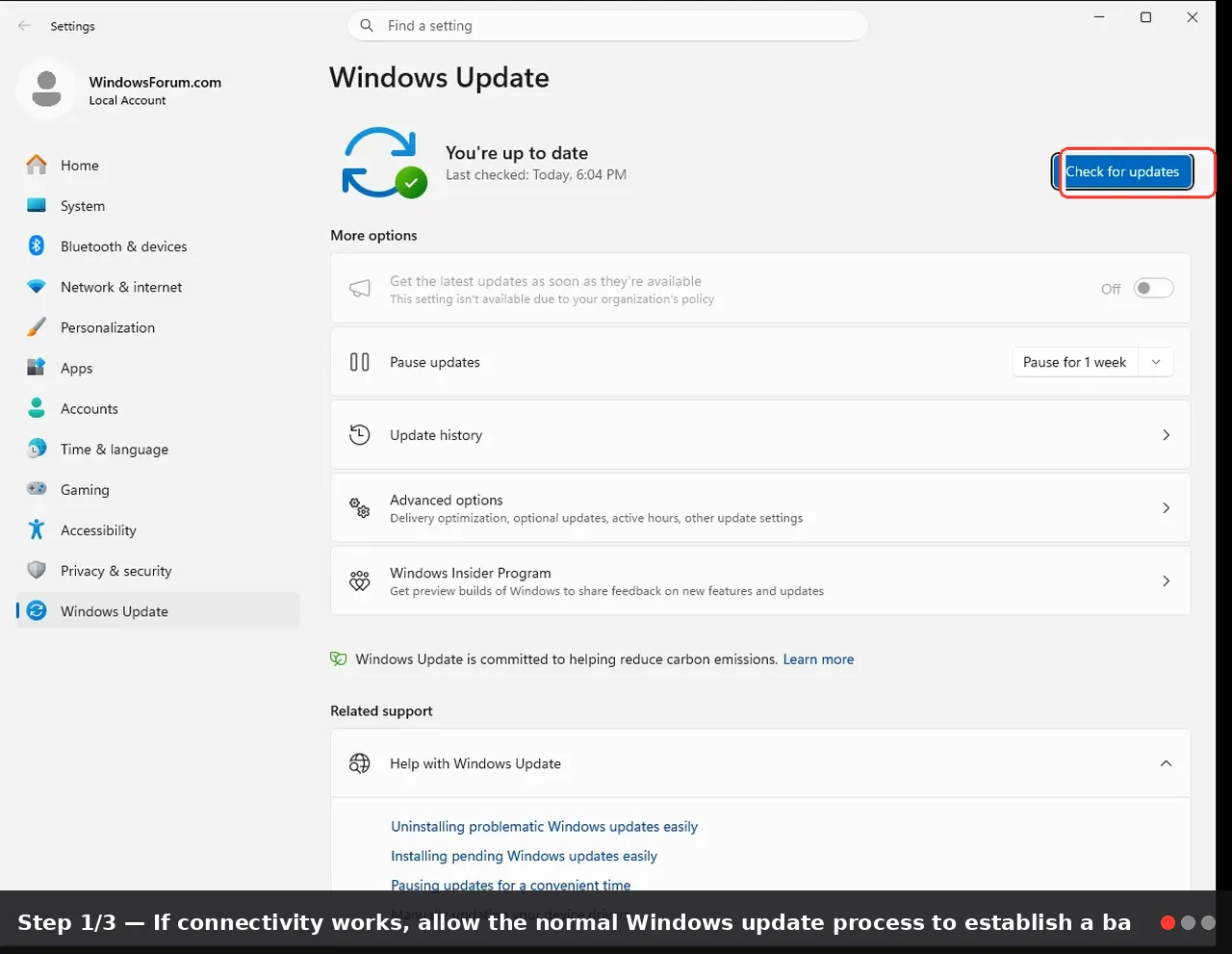Click the Update history clock icon

pos(360,435)
